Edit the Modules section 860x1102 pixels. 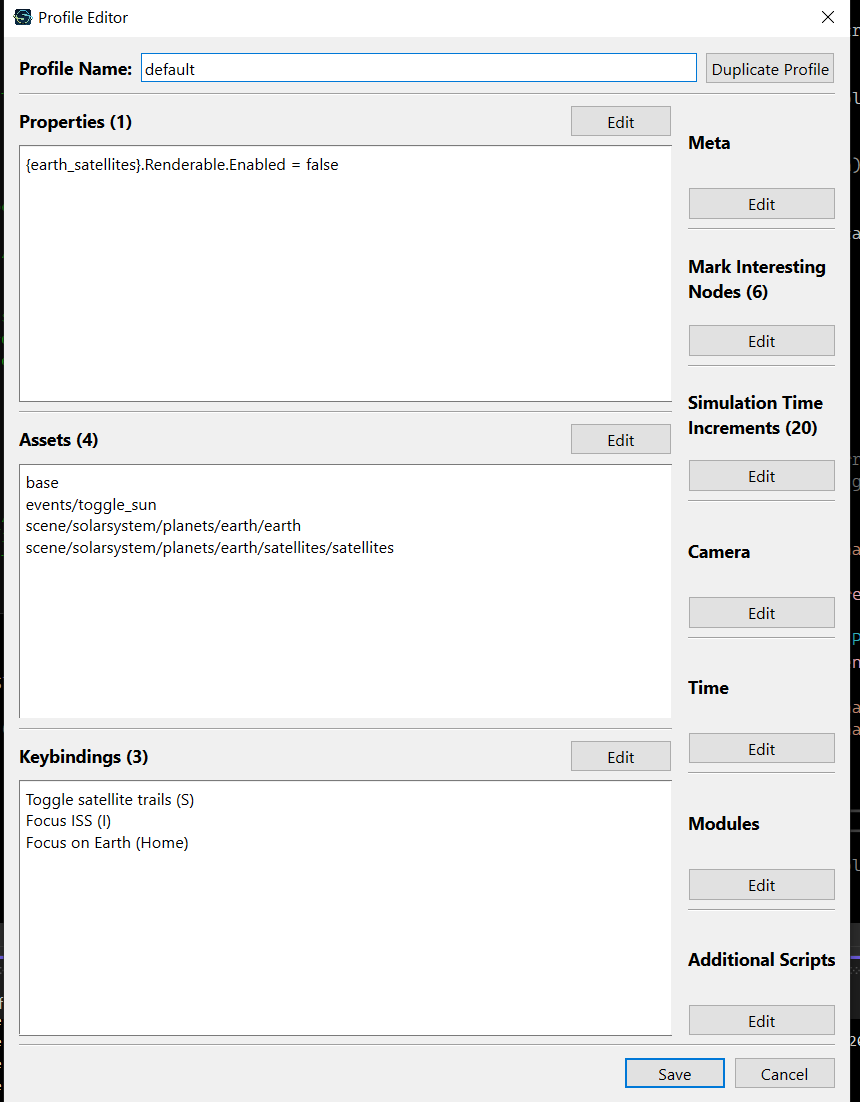(761, 884)
